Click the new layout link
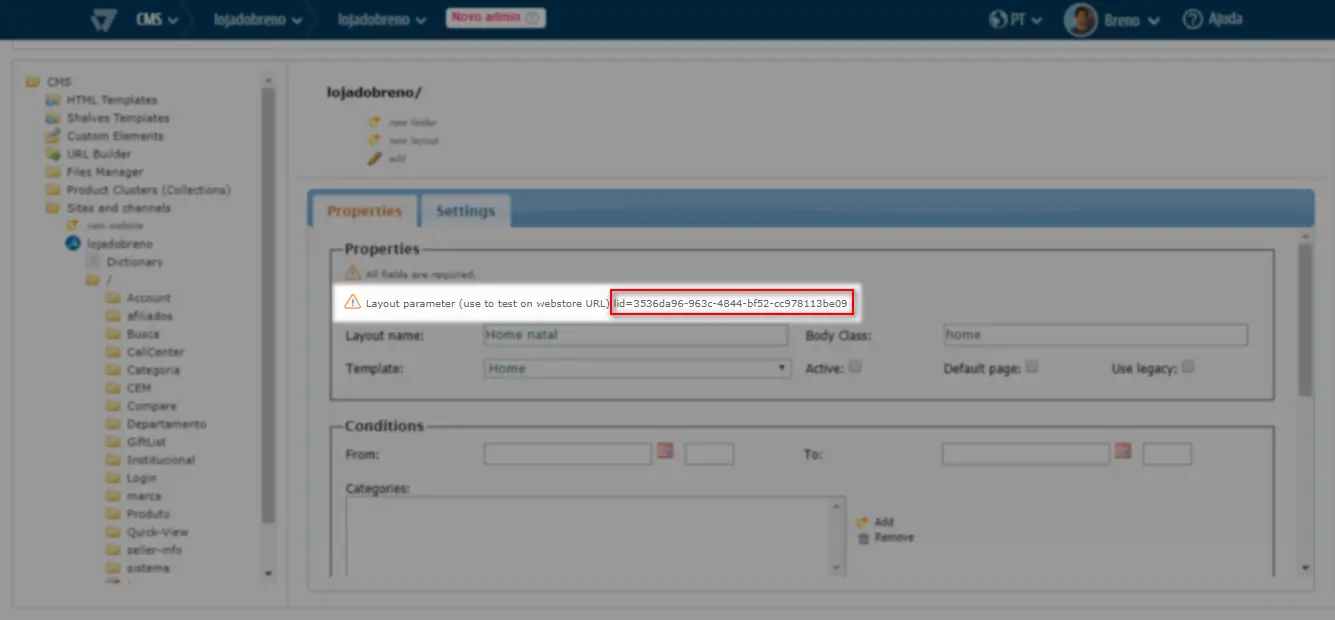Viewport: 1335px width, 620px height. 413,140
